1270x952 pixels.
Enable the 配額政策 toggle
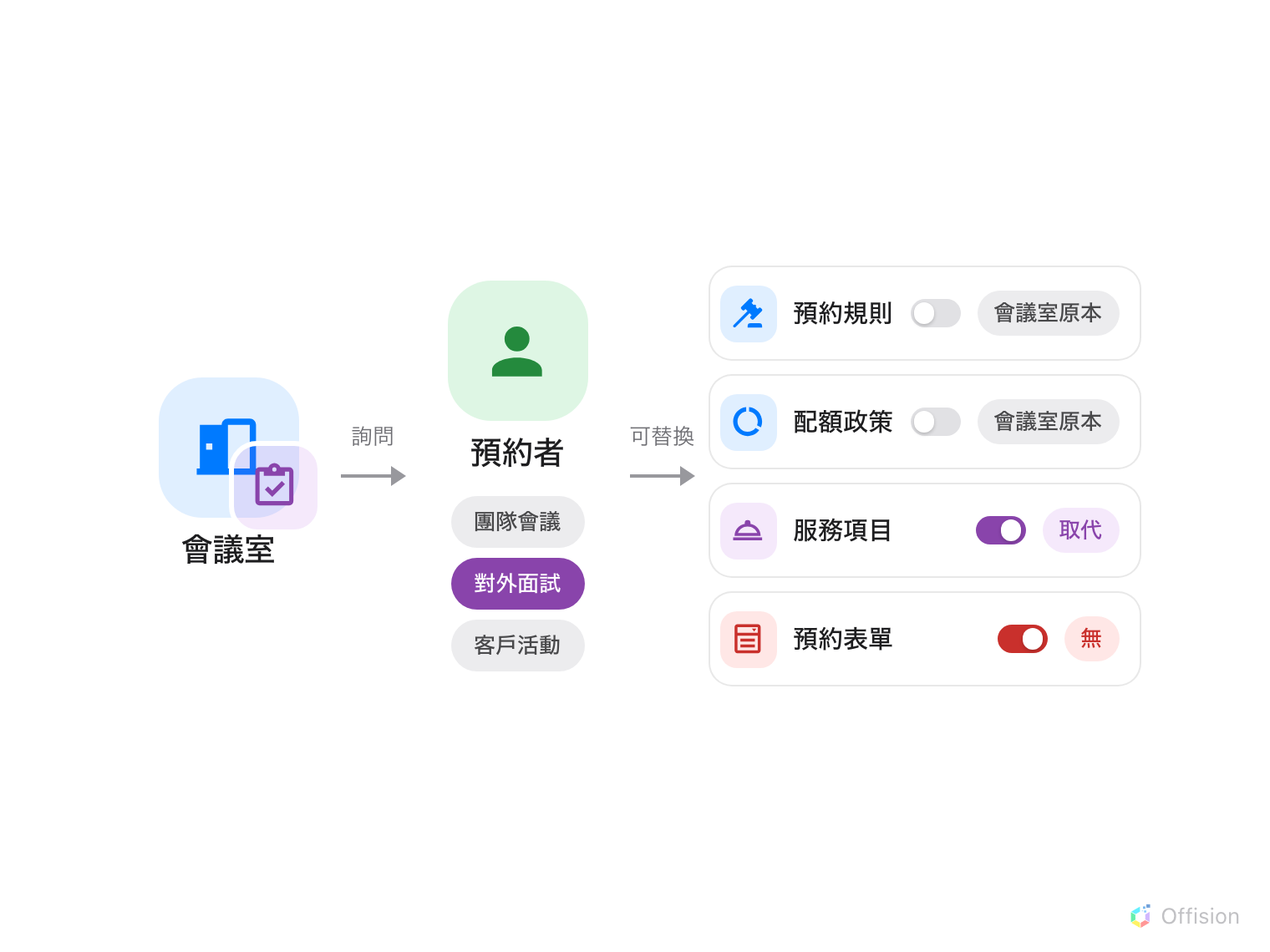coord(936,422)
